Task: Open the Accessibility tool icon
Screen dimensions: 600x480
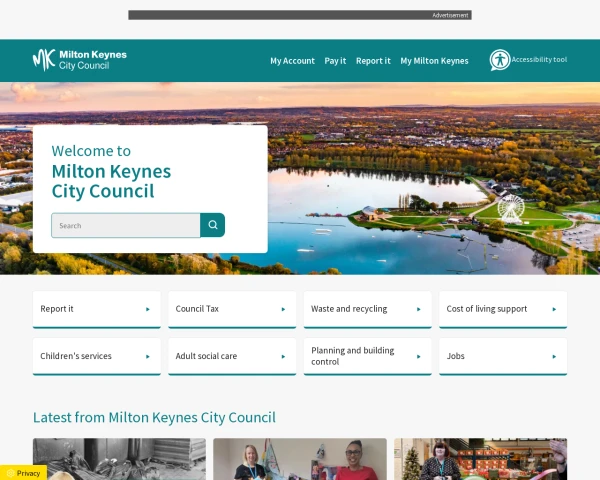Action: 500,60
